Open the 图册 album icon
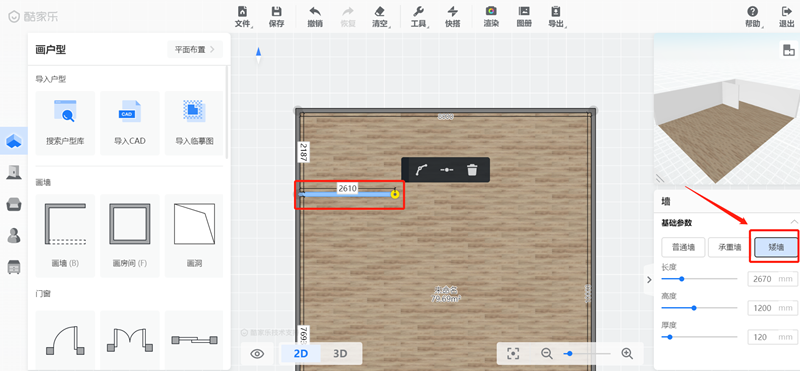 (x=523, y=17)
